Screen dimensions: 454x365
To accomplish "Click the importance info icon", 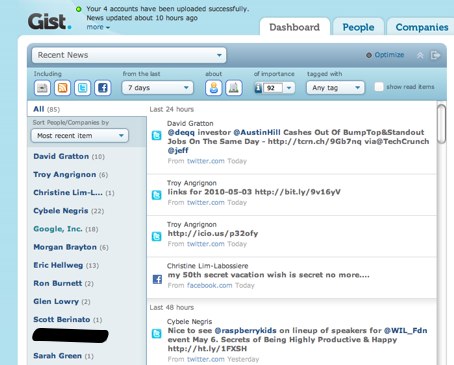I will pyautogui.click(x=258, y=88).
